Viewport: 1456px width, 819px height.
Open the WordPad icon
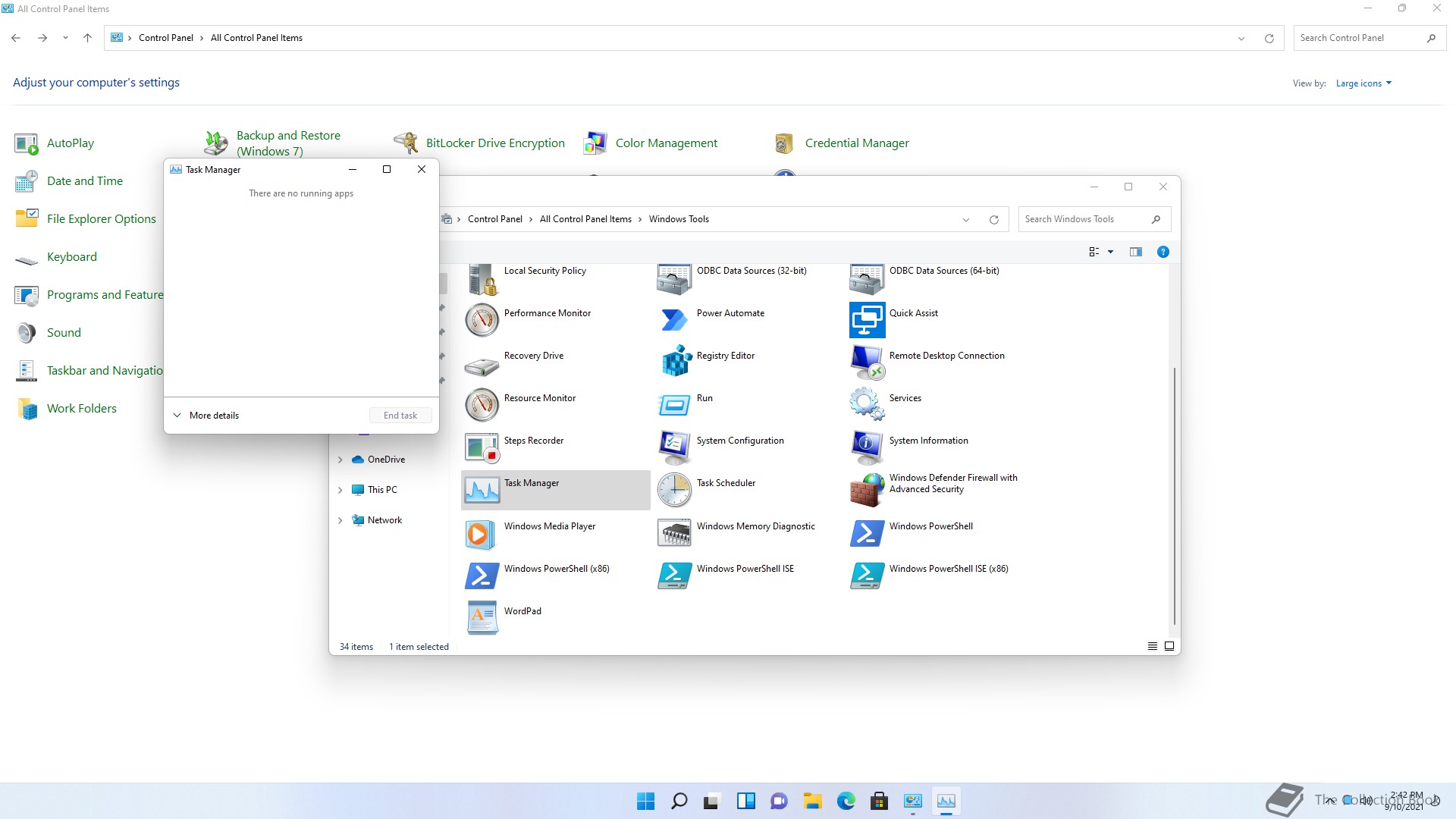coord(482,618)
